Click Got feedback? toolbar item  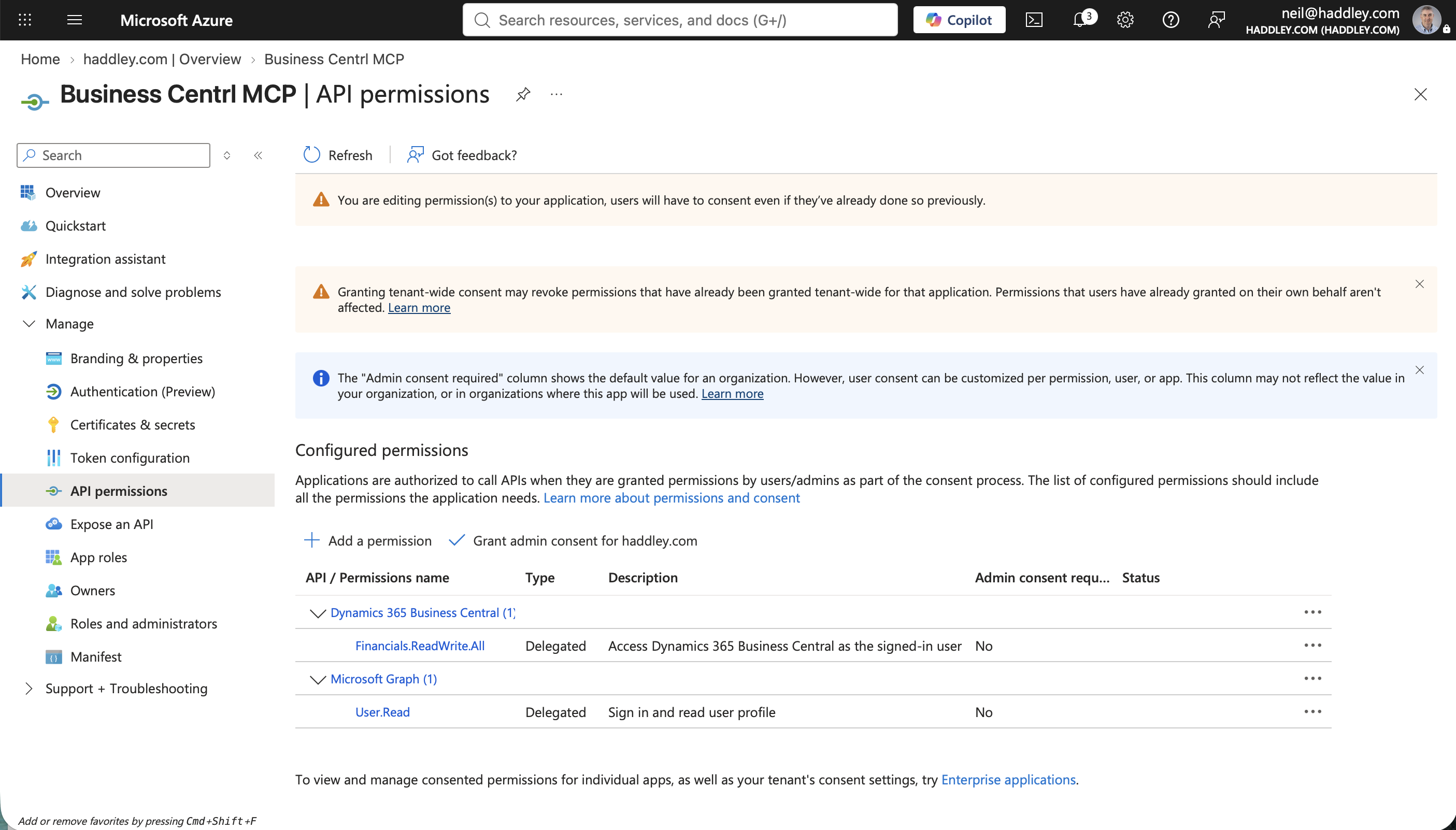(x=462, y=155)
